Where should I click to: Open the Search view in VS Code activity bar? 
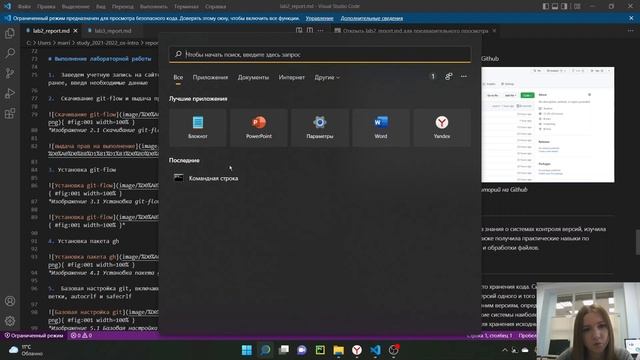(10, 53)
